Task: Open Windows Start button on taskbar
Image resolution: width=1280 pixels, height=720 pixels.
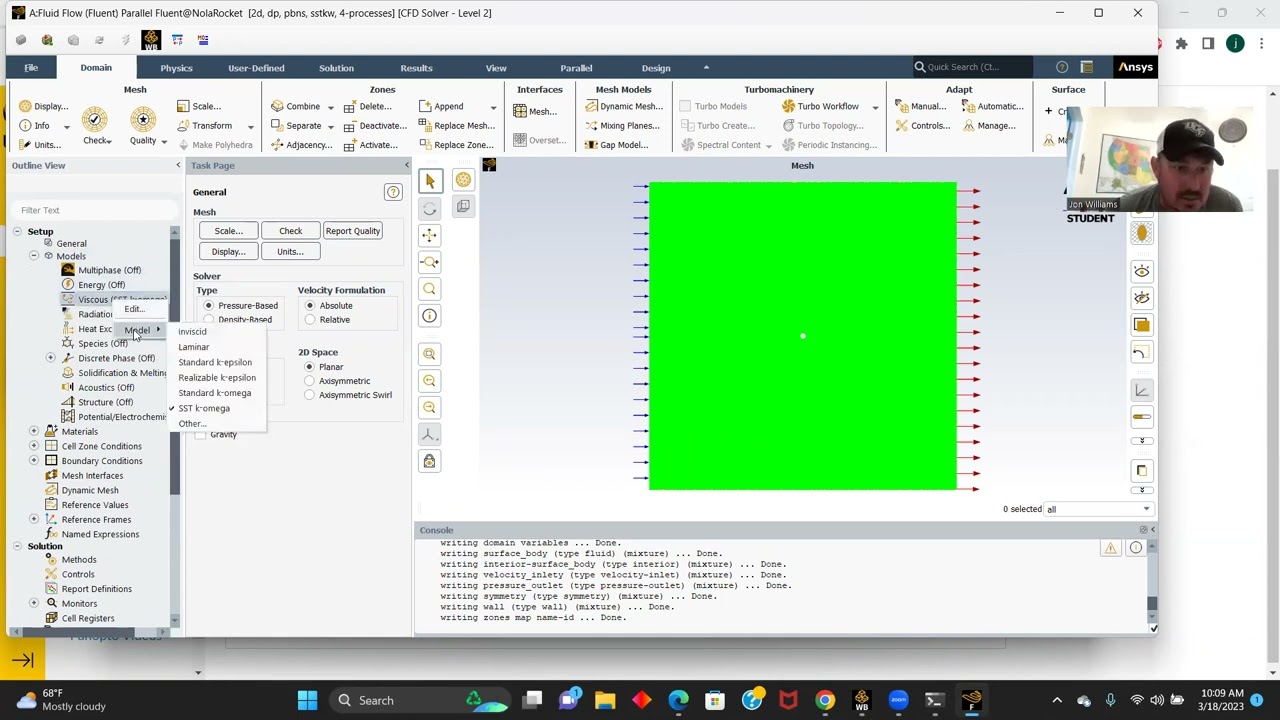Action: click(x=307, y=700)
